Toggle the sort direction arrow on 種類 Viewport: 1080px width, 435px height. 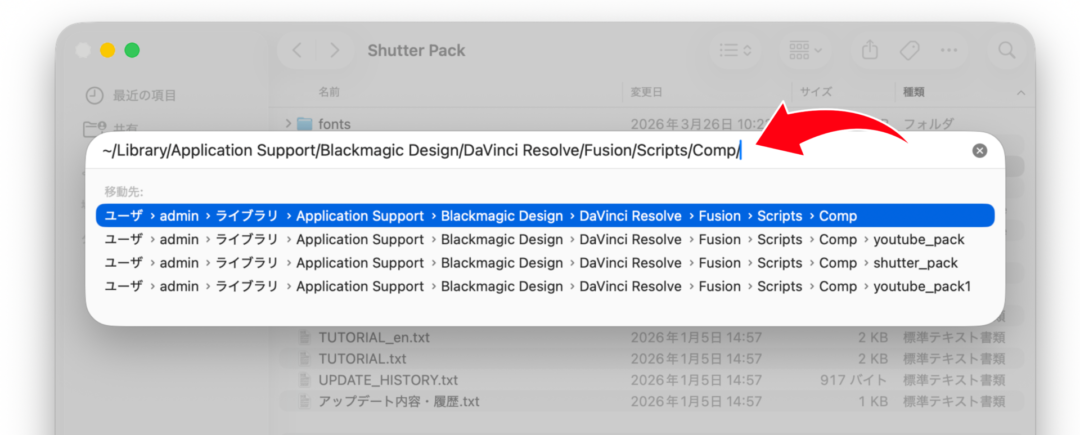point(1021,92)
